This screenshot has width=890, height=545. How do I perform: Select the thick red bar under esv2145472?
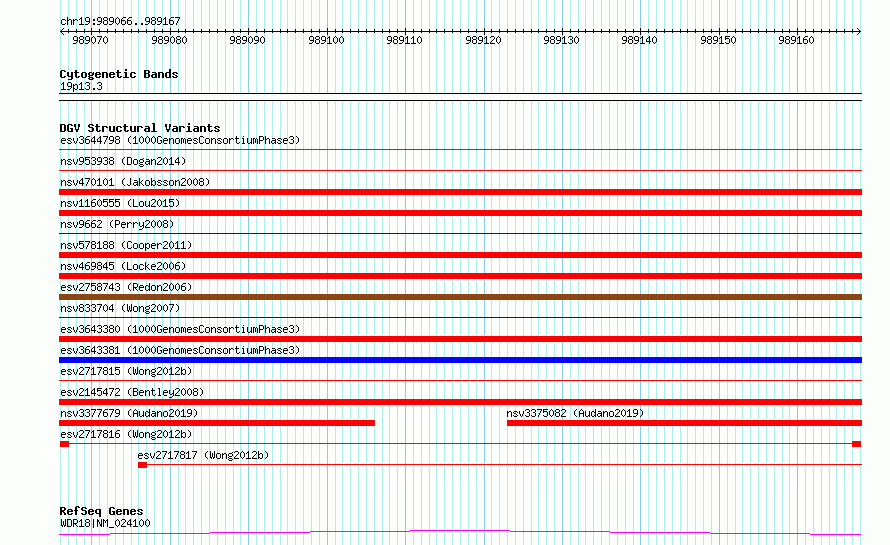460,402
